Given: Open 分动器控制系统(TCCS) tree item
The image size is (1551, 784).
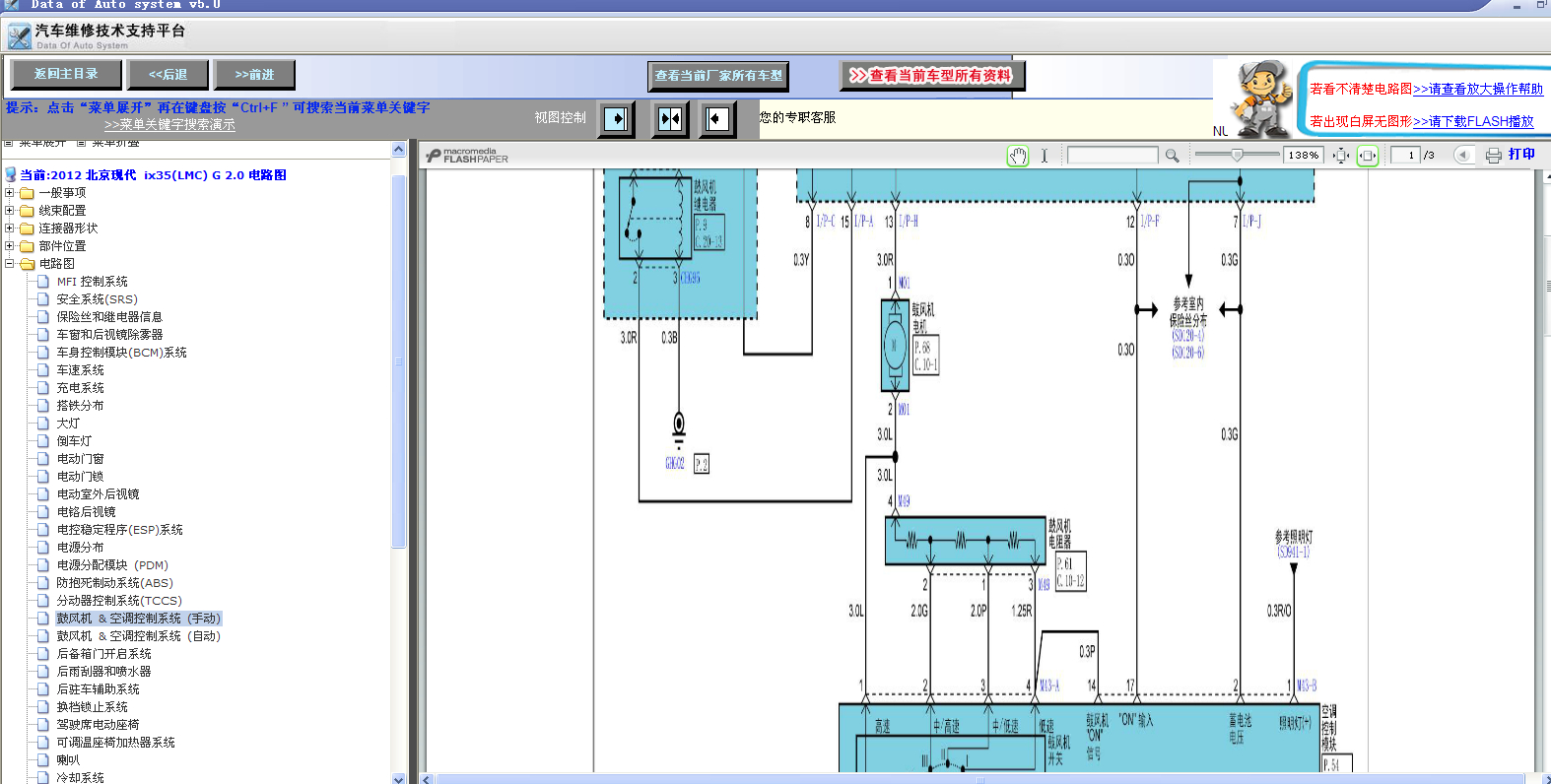Looking at the screenshot, I should tap(119, 601).
